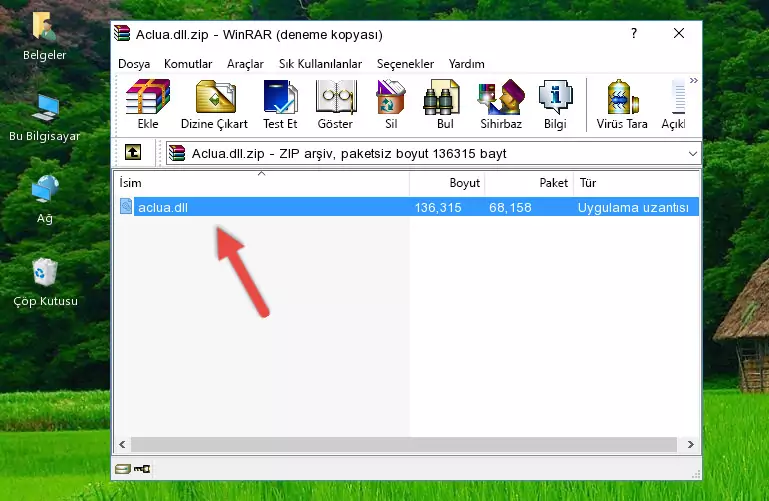Click the Ekle (Add) toolbar icon
The image size is (769, 501).
coord(148,104)
